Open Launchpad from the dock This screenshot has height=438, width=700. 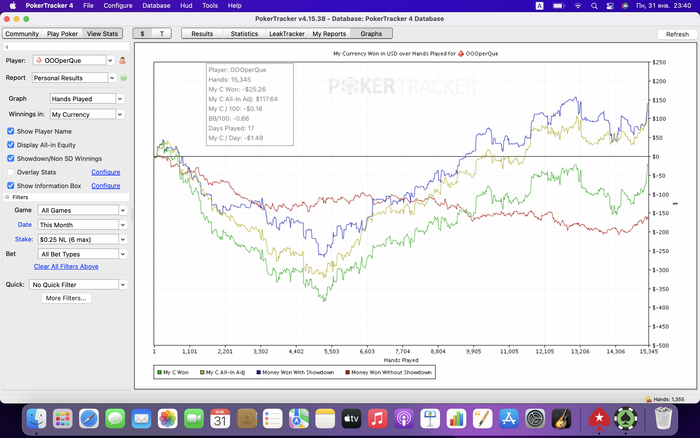[62, 419]
